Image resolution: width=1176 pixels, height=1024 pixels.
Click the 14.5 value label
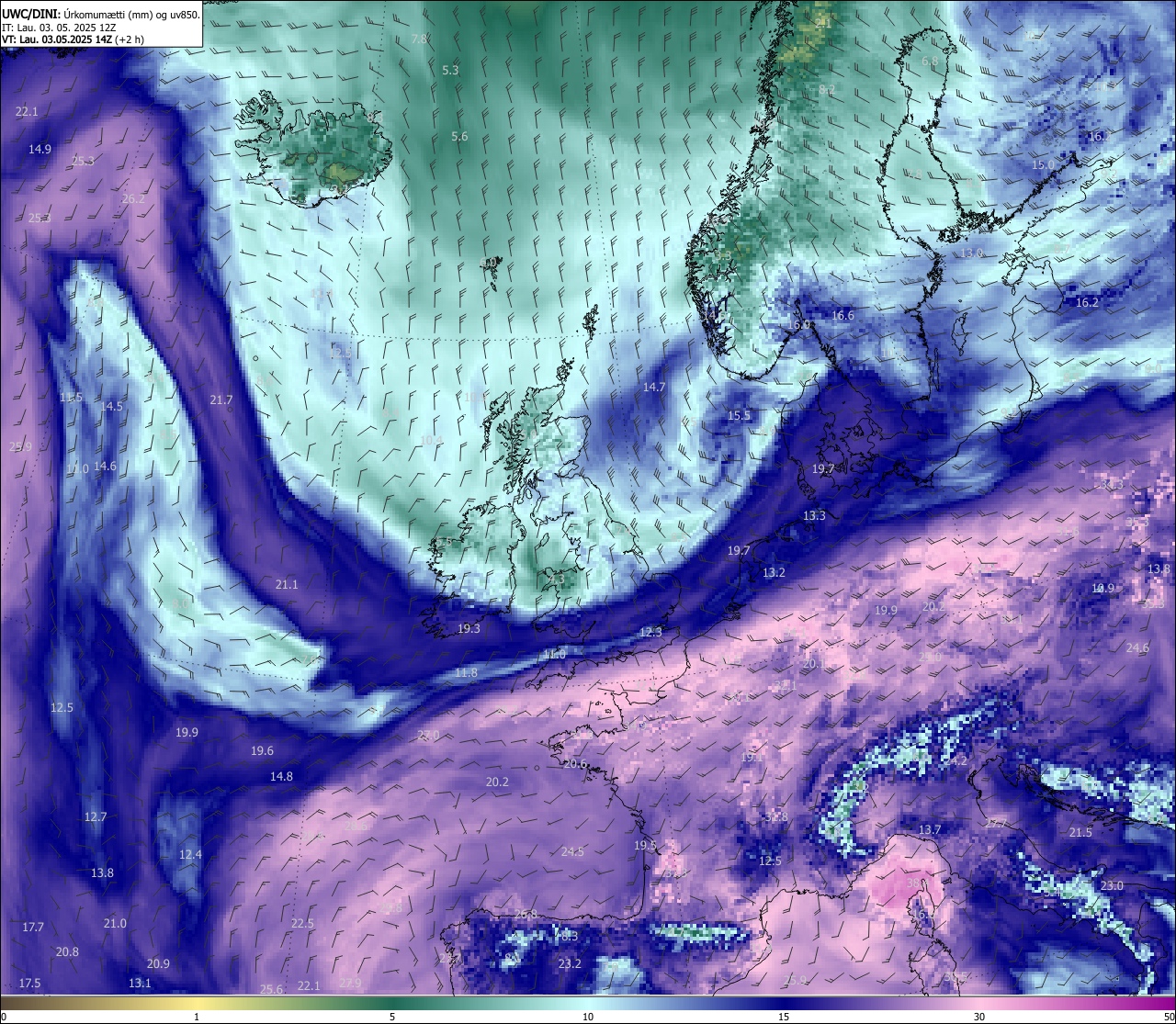coord(111,406)
